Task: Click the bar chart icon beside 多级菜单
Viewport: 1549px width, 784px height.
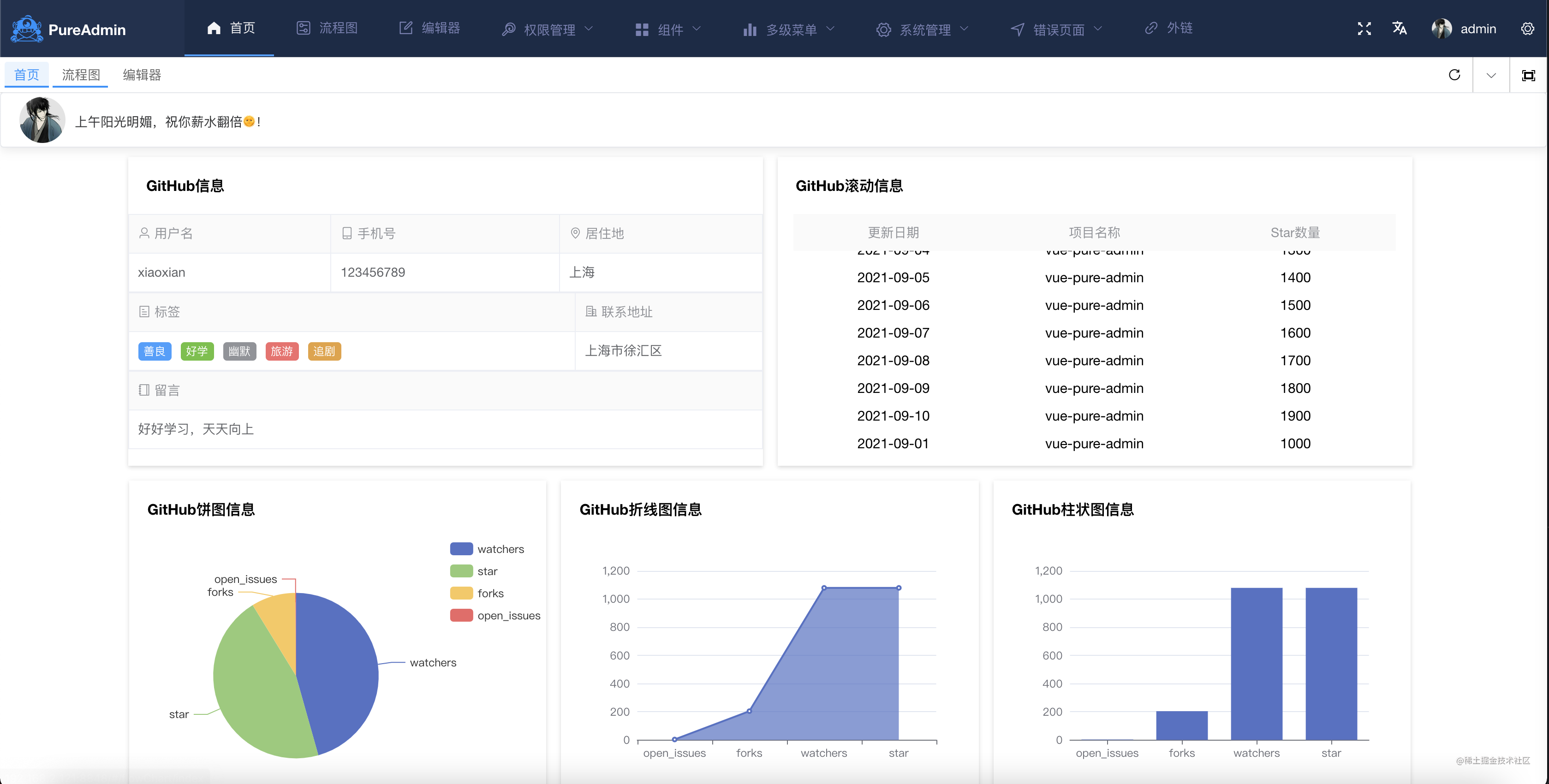Action: click(x=750, y=30)
